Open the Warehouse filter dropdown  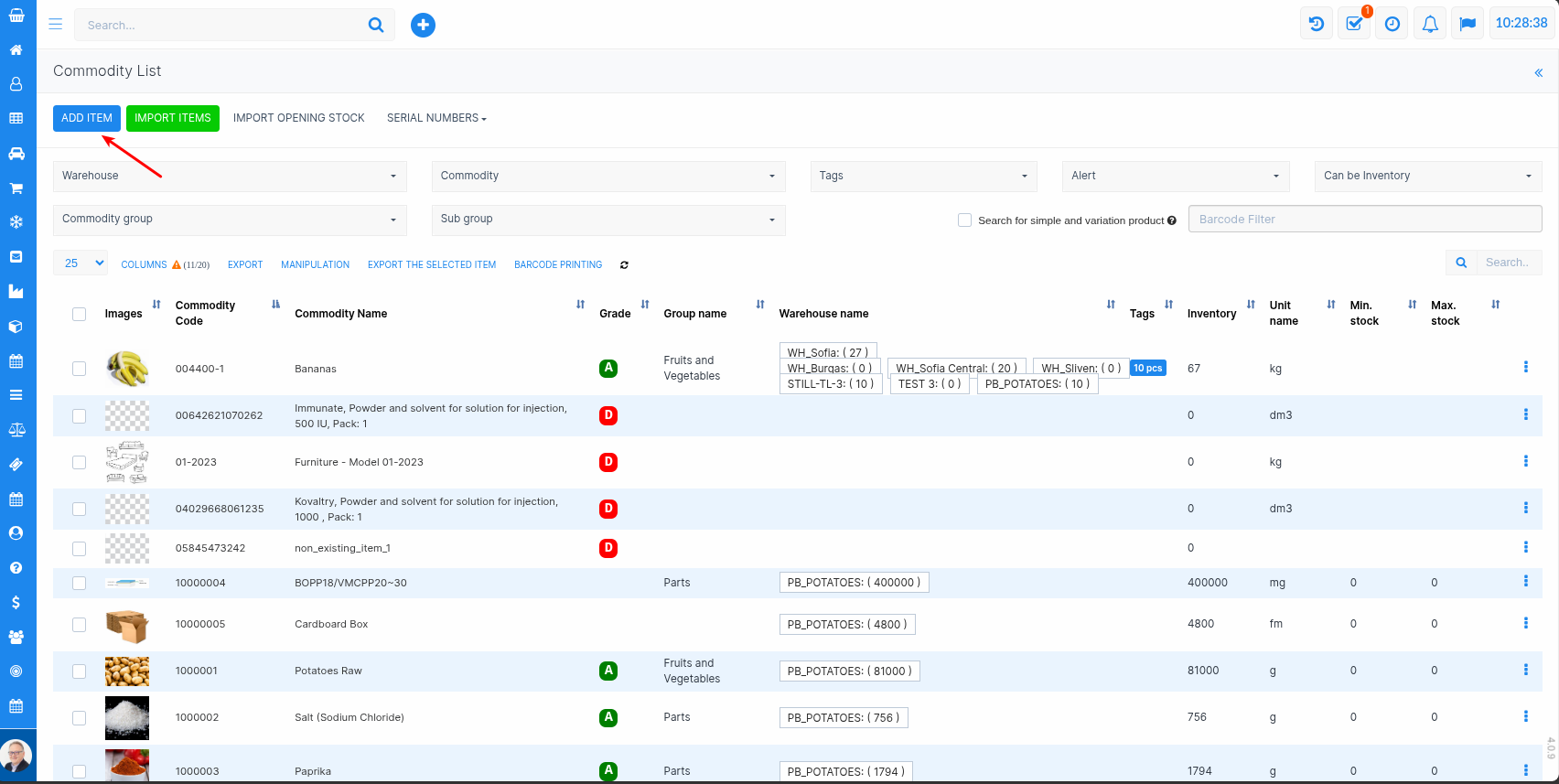coord(230,176)
